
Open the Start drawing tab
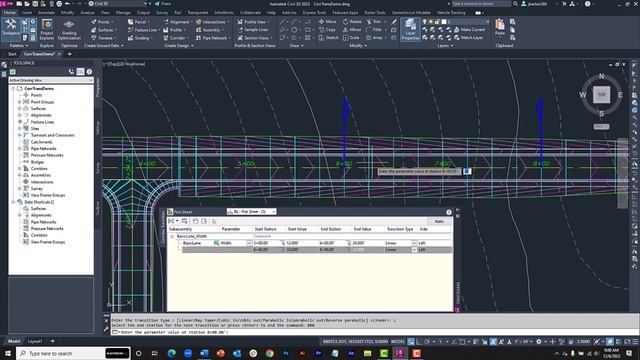click(x=12, y=54)
